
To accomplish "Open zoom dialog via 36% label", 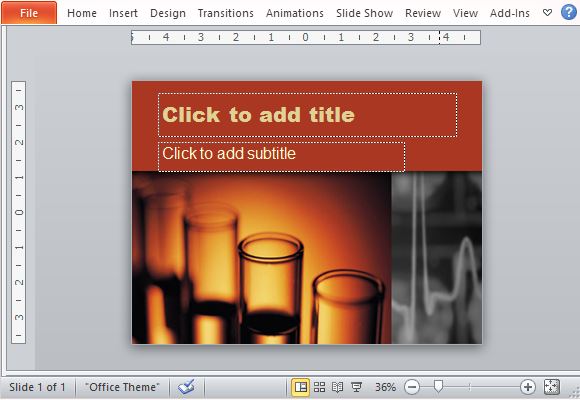I will pyautogui.click(x=385, y=387).
